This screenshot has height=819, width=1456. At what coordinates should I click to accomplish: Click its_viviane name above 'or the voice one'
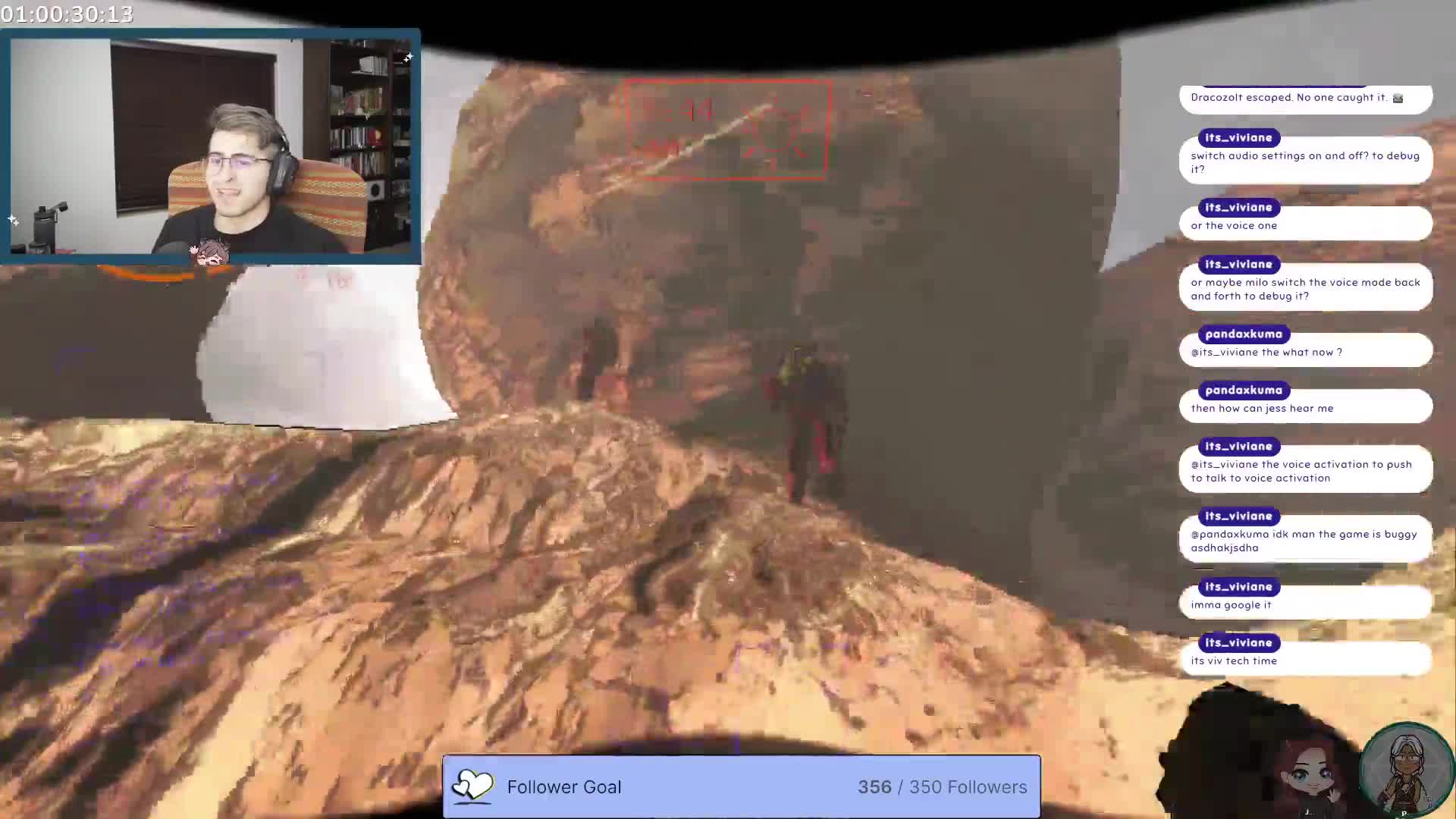[1238, 207]
